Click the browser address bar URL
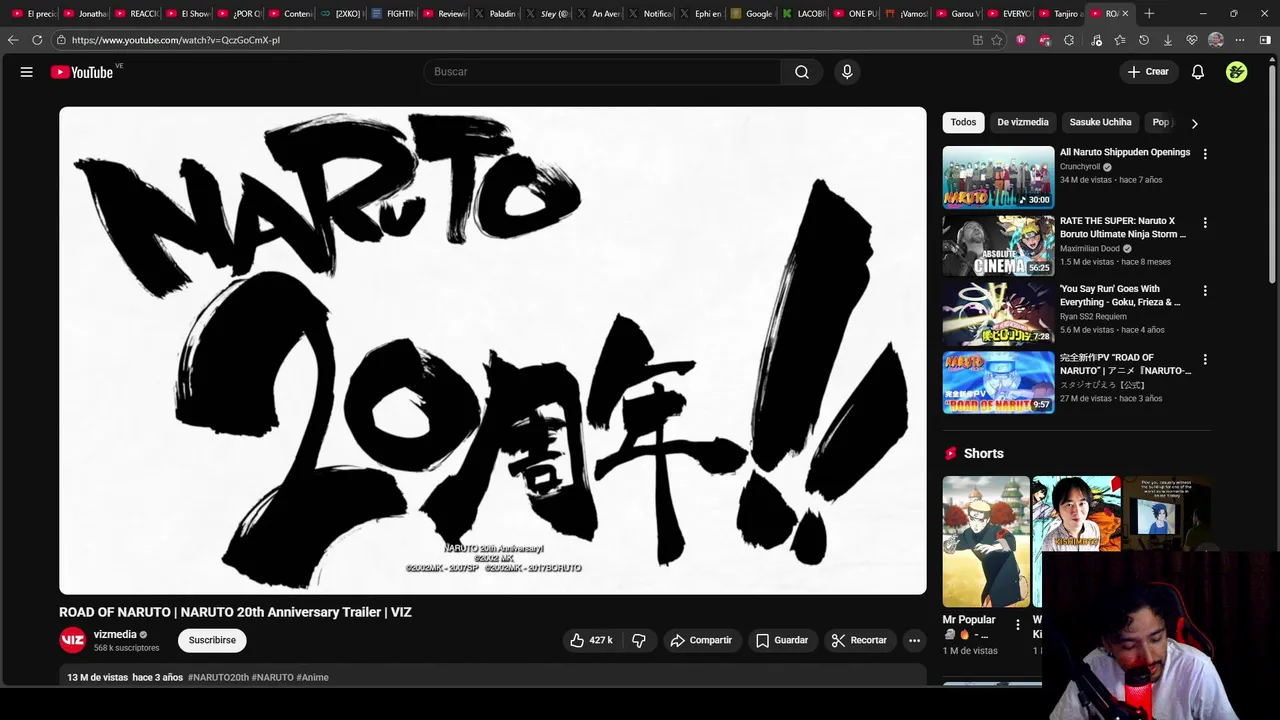The width and height of the screenshot is (1280, 720). click(x=176, y=40)
